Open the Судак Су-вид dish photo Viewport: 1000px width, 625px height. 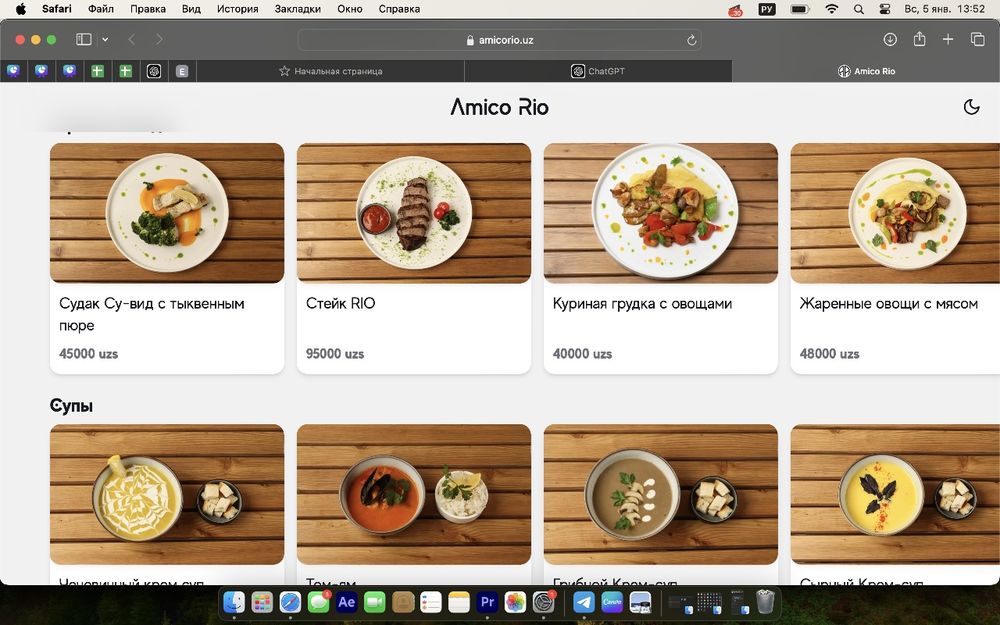167,213
